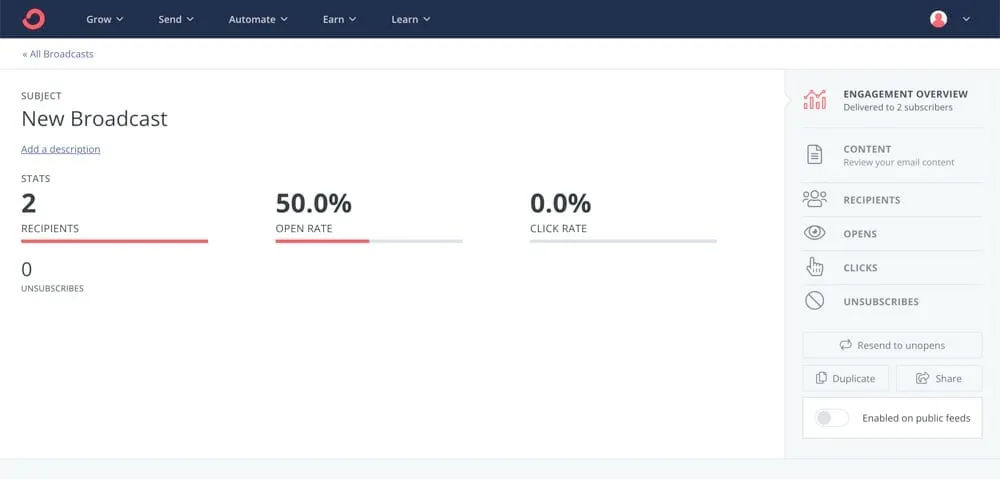Open the Earn navigation menu
Viewport: 1000px width, 479px height.
point(340,19)
